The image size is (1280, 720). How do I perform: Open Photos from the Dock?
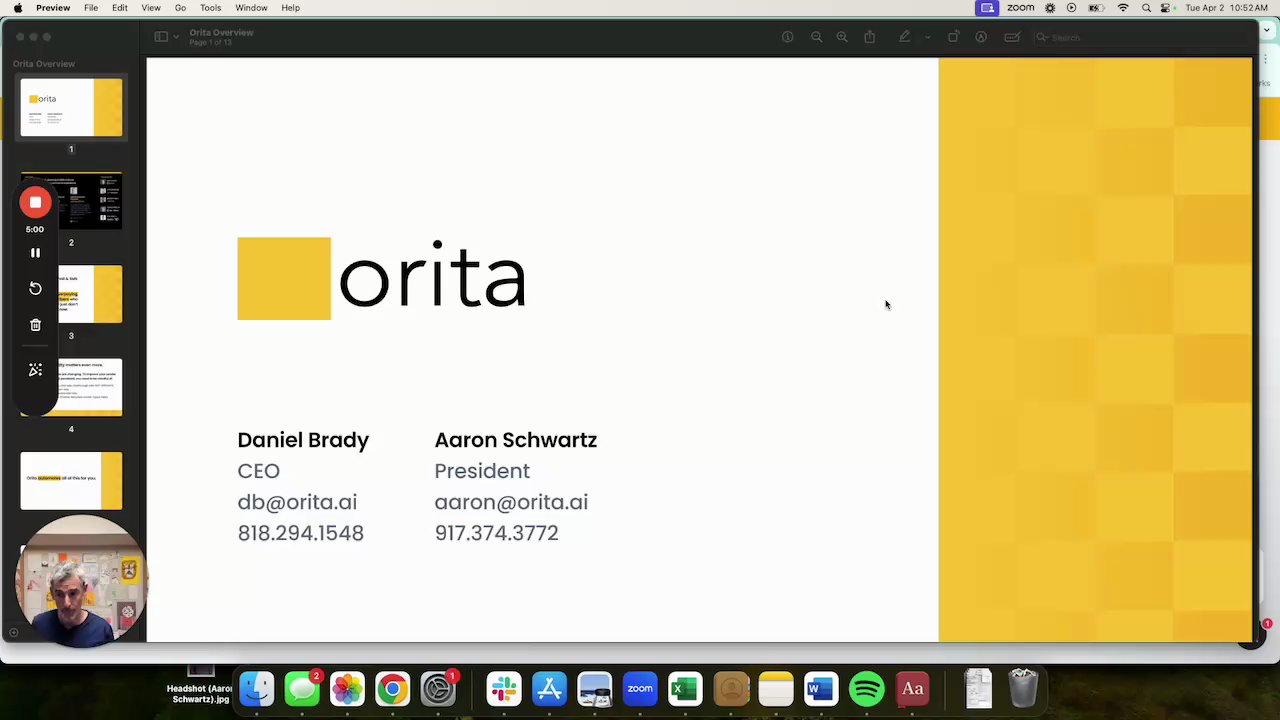click(347, 689)
